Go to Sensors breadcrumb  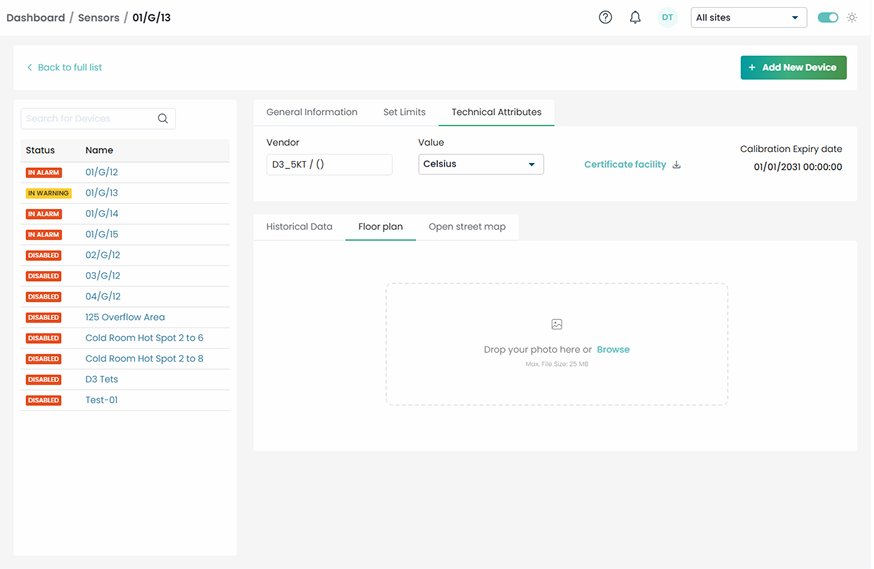pyautogui.click(x=99, y=17)
